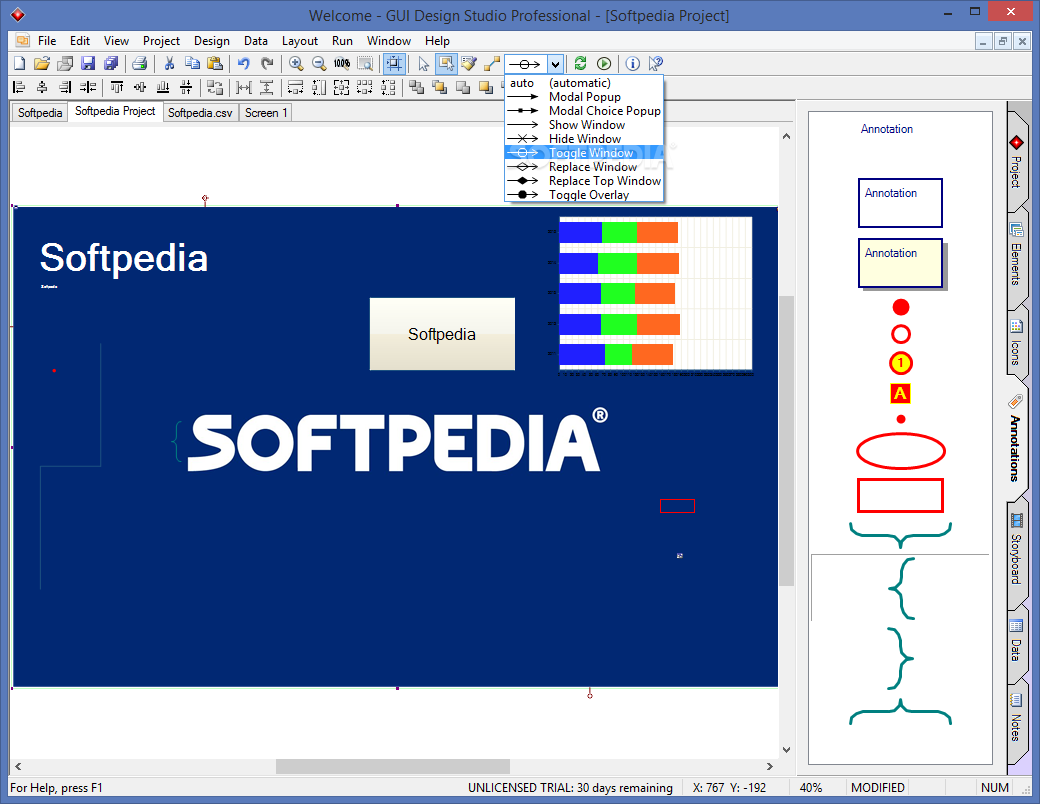
Task: Switch to the Softpedia.csv tab
Action: coord(200,113)
